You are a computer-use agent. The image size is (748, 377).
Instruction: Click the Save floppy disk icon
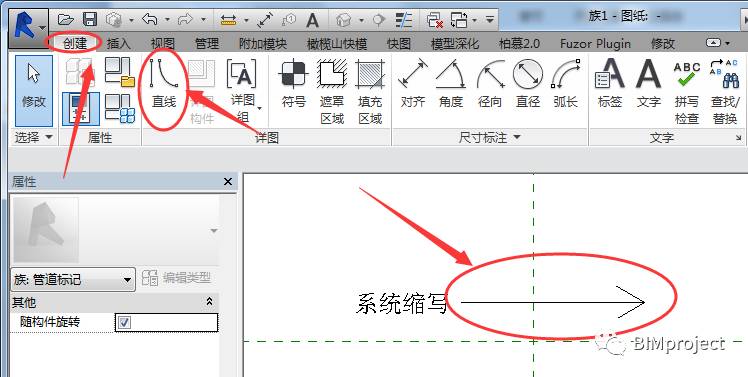point(90,20)
